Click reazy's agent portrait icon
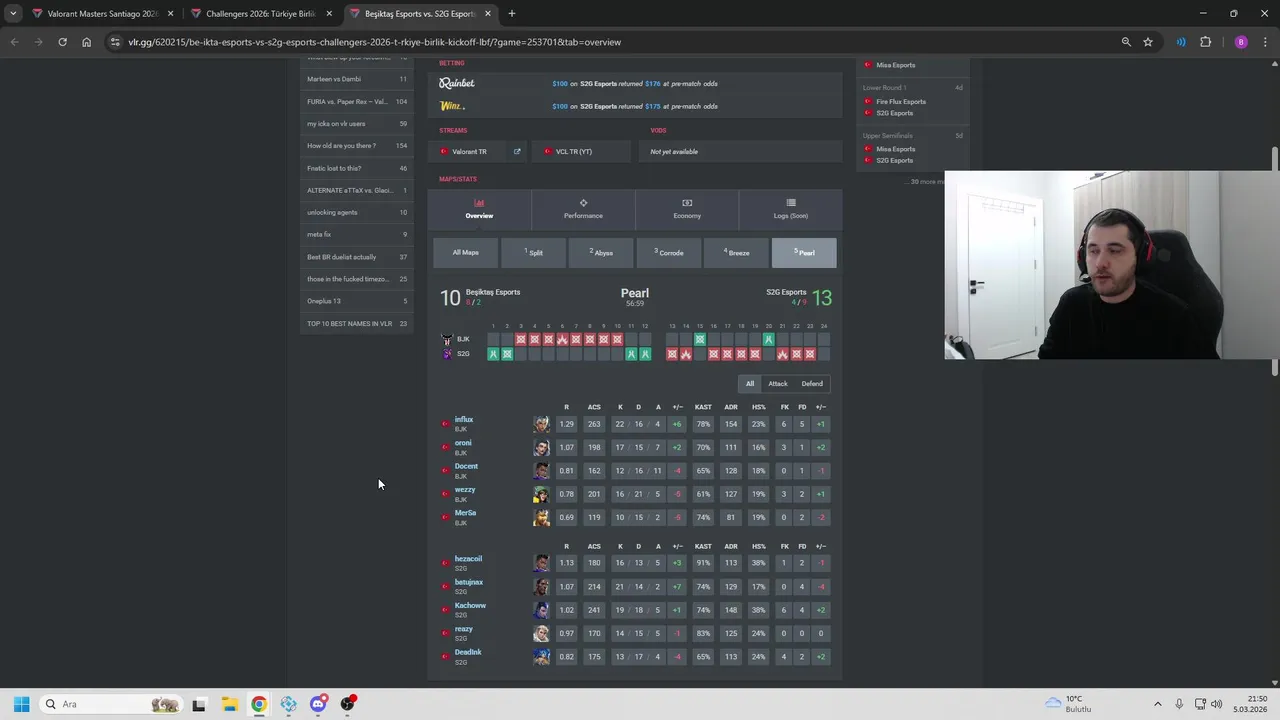 coord(541,633)
